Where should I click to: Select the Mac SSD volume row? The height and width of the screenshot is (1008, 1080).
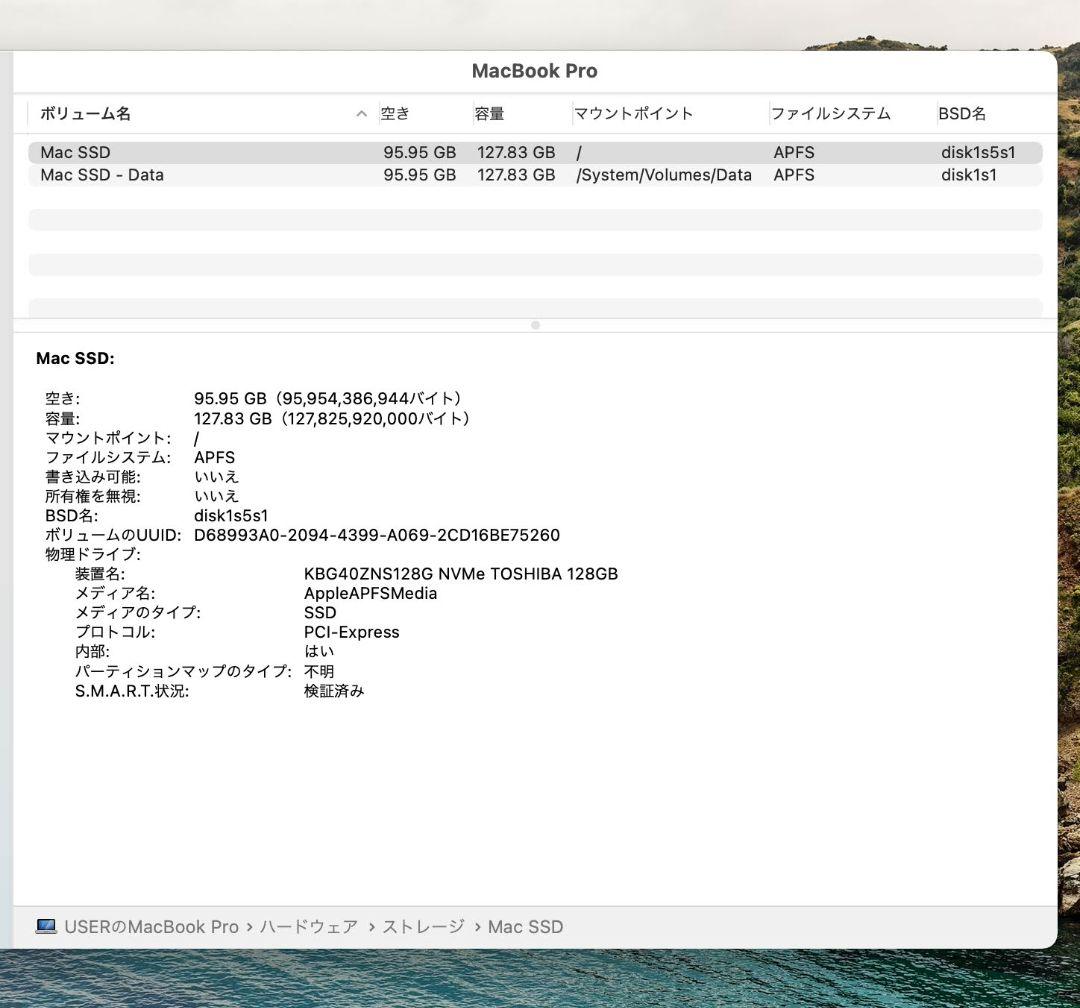pyautogui.click(x=200, y=152)
